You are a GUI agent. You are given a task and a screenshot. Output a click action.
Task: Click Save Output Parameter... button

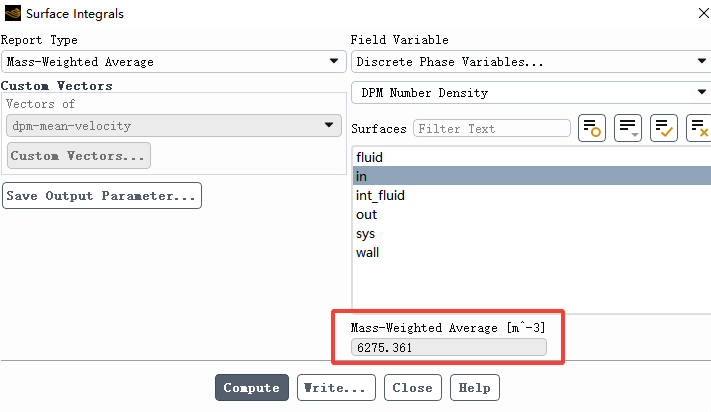tap(102, 196)
